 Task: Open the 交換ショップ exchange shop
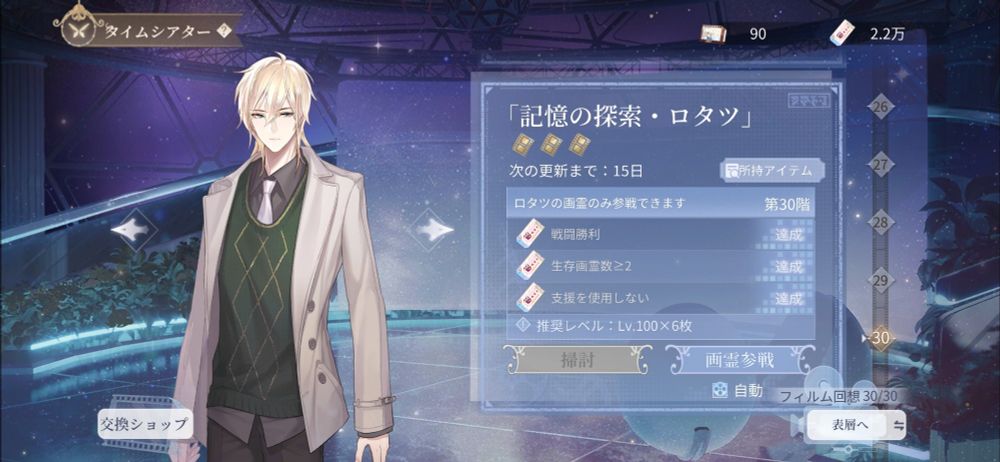tap(145, 424)
